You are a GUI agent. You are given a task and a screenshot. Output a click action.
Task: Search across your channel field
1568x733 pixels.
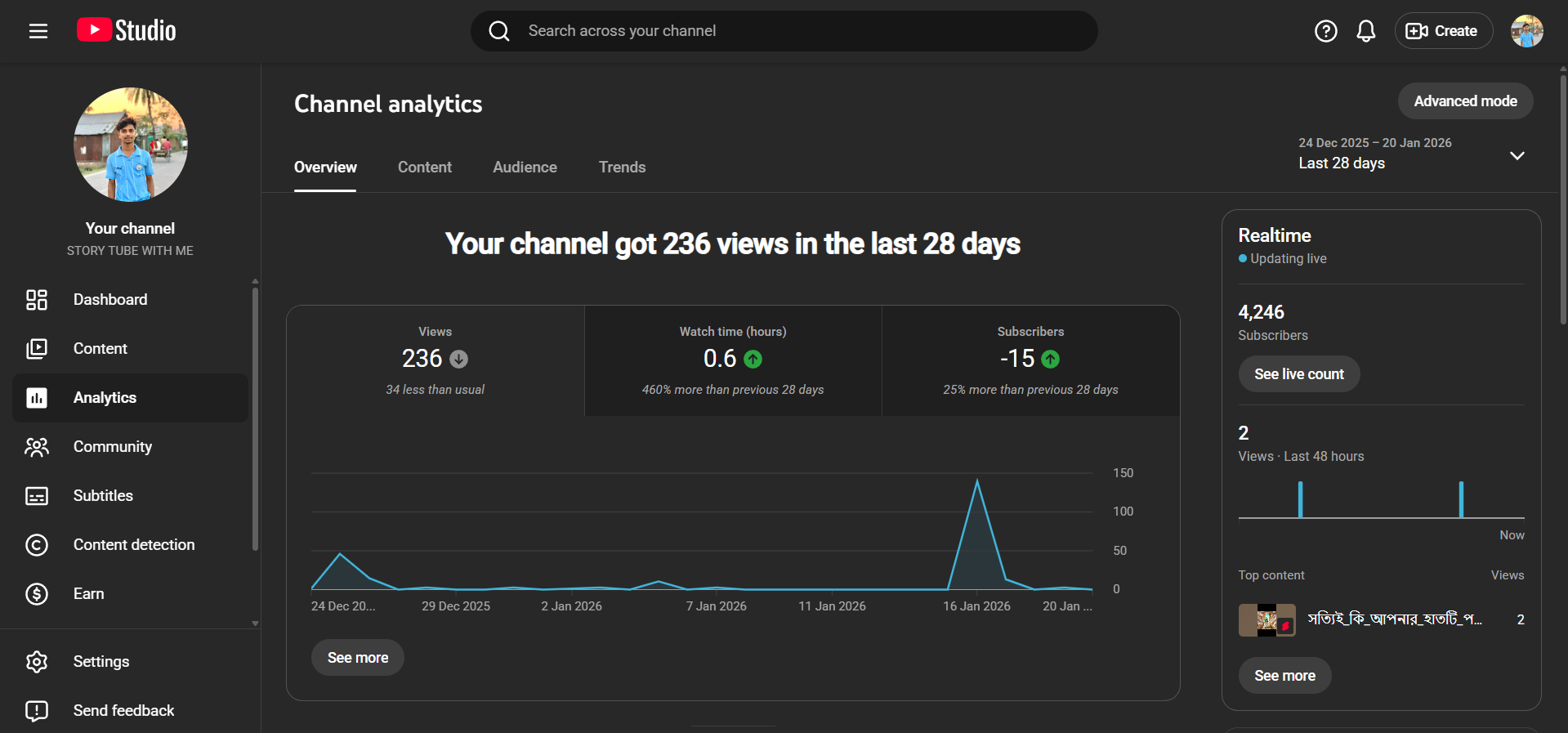click(x=784, y=31)
